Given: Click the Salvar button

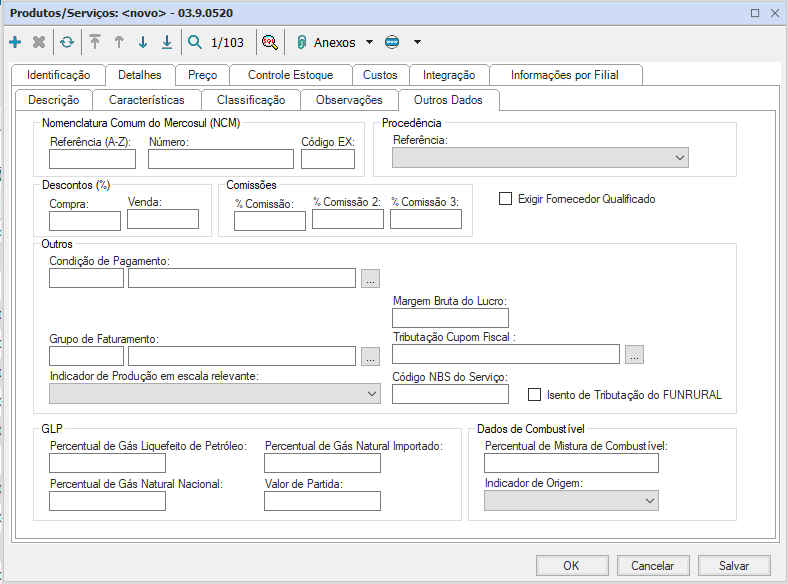Looking at the screenshot, I should pos(734,566).
